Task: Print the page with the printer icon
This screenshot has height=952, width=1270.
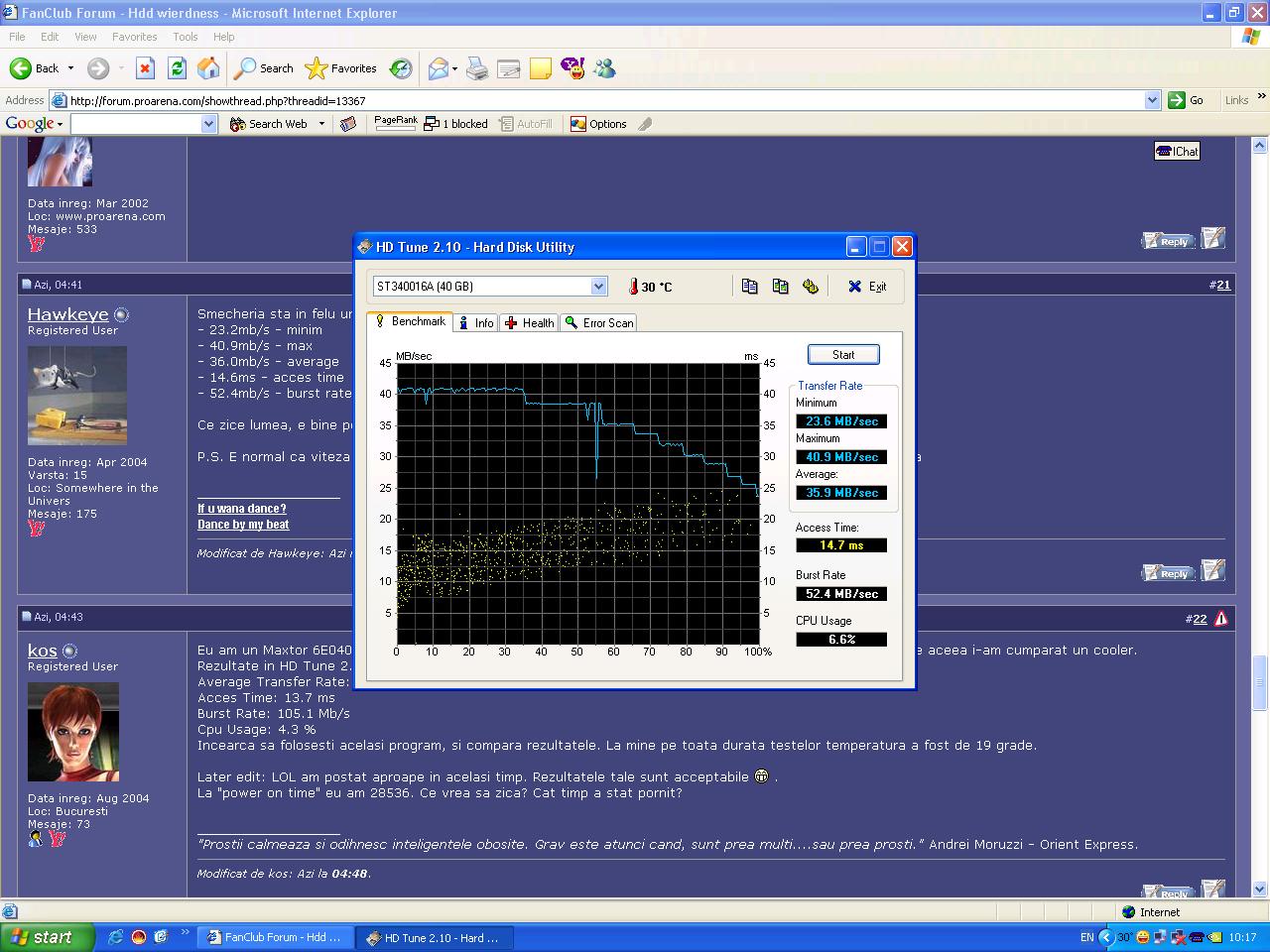Action: tap(477, 68)
